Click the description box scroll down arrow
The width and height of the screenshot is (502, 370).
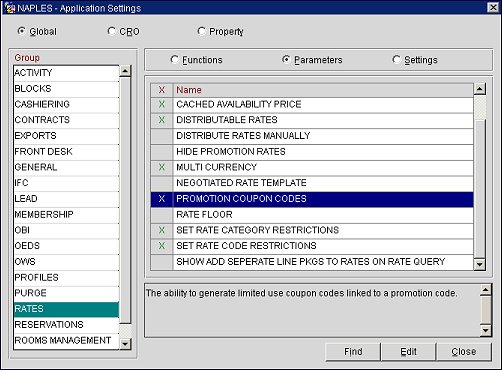(486, 331)
